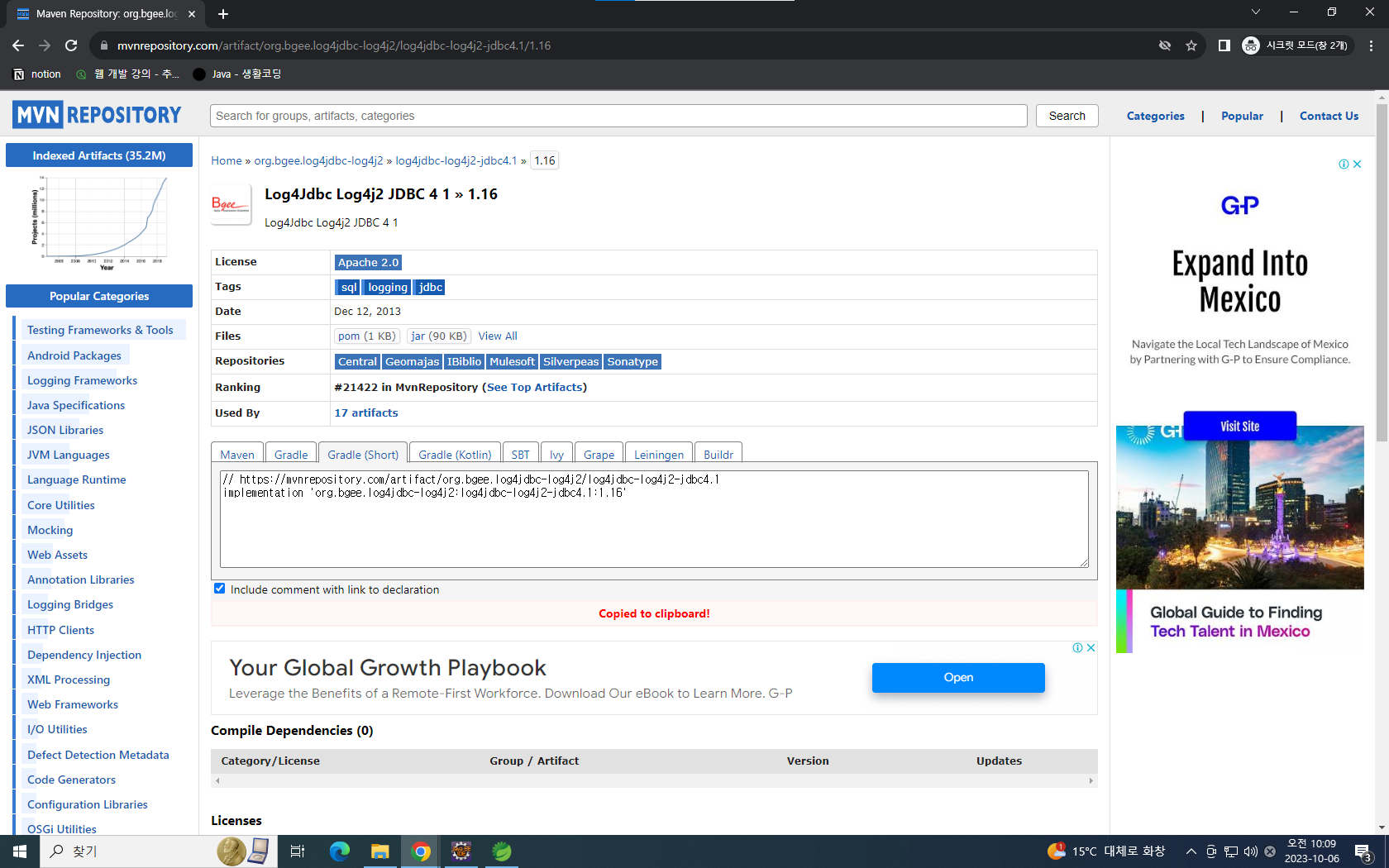Select the Buildr tab
Viewport: 1389px width, 868px height.
(x=718, y=454)
